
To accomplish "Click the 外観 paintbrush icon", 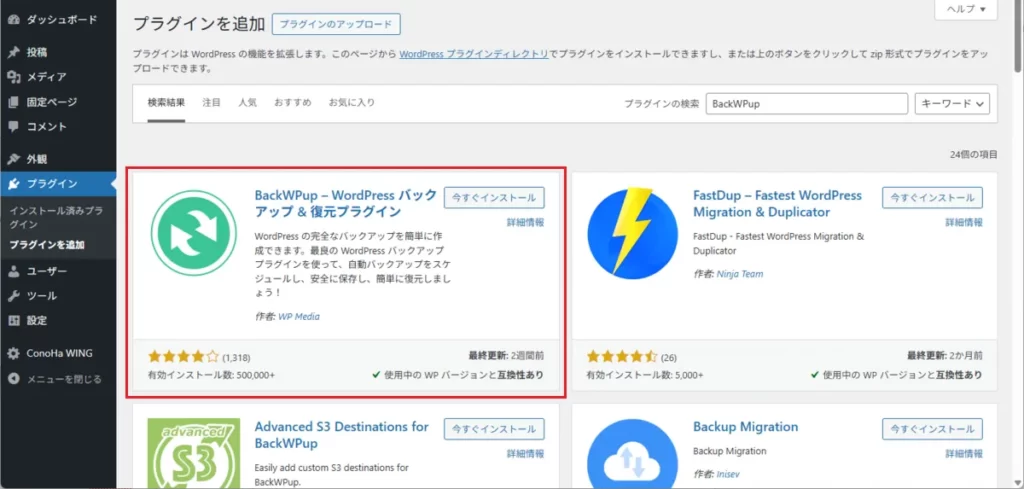I will (x=13, y=159).
